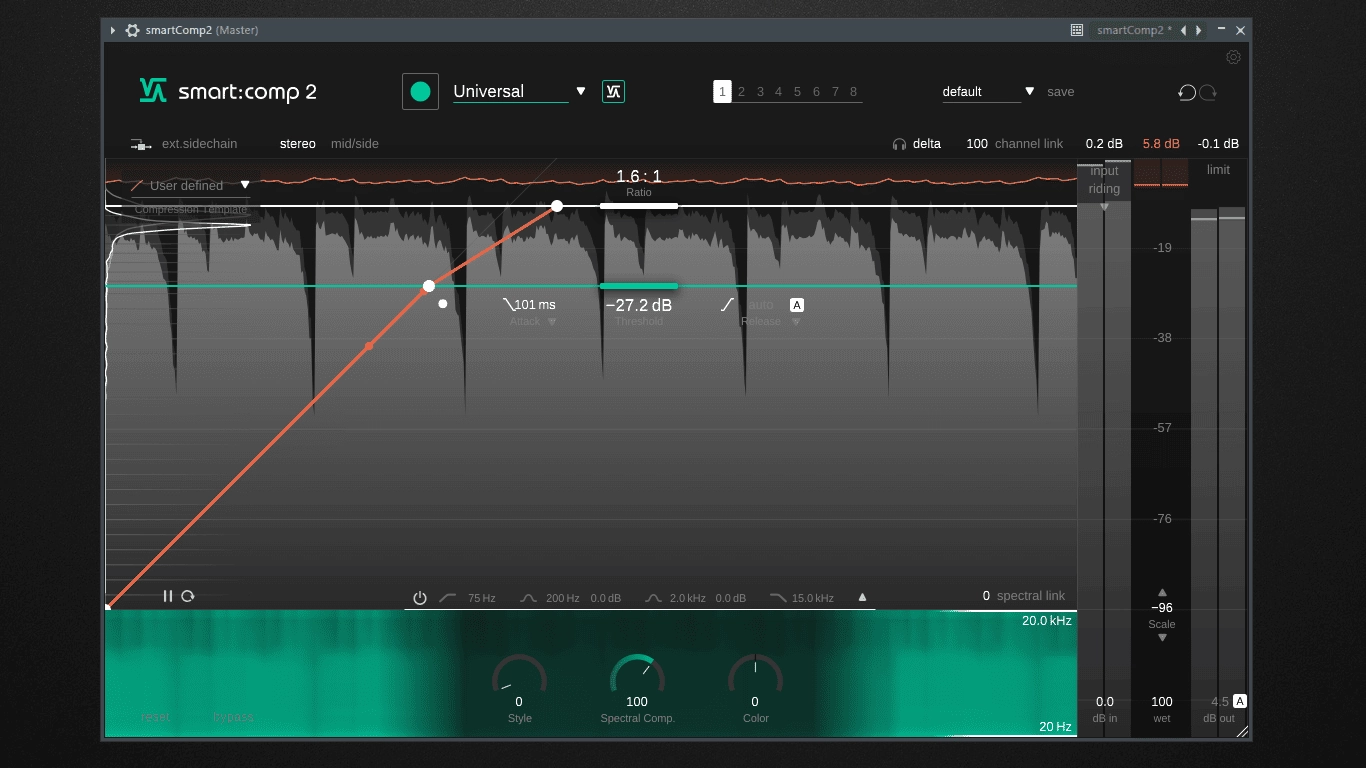The image size is (1366, 768).
Task: Open the plugin settings gear
Action: click(x=1233, y=57)
